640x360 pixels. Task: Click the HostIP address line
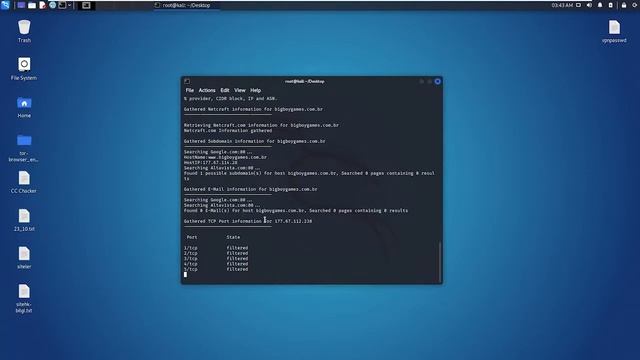211,162
